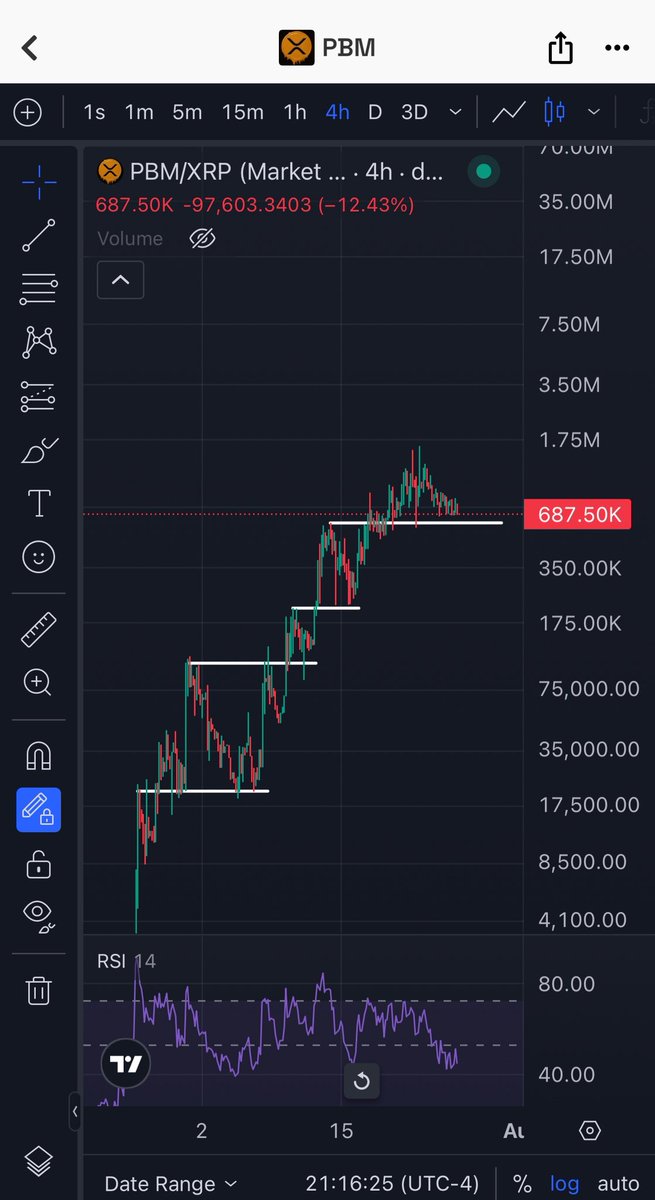This screenshot has height=1200, width=655.
Task: Open the Date Range dropdown
Action: tap(171, 1184)
